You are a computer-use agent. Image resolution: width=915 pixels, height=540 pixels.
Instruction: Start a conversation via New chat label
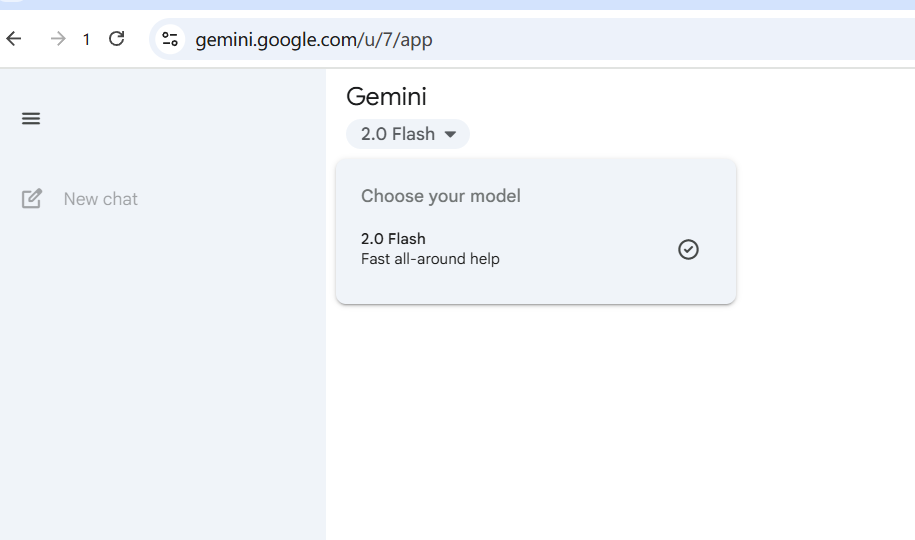click(x=100, y=199)
